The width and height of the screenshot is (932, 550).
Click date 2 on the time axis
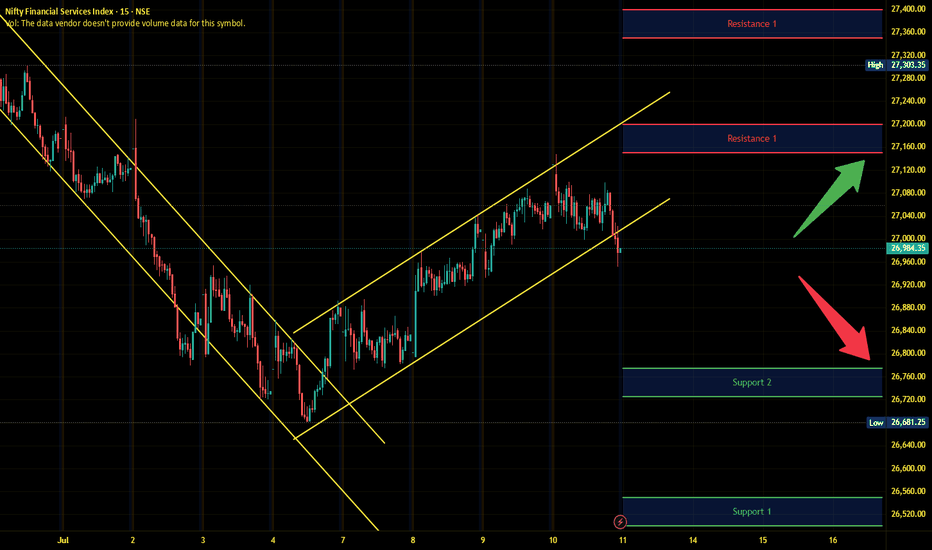[133, 540]
